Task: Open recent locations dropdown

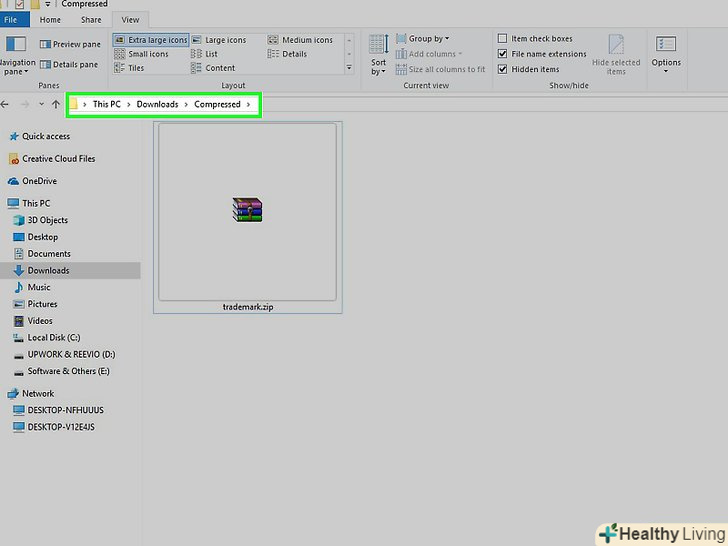Action: point(41,104)
